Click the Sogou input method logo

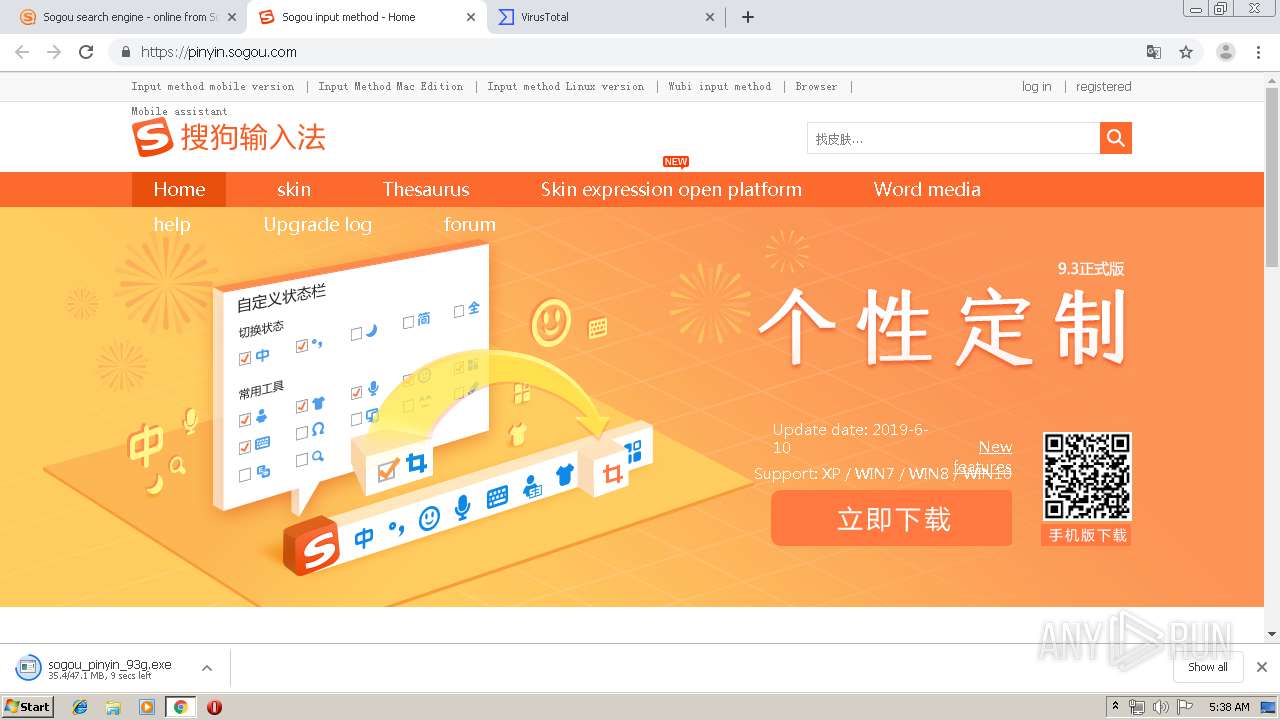tap(229, 137)
